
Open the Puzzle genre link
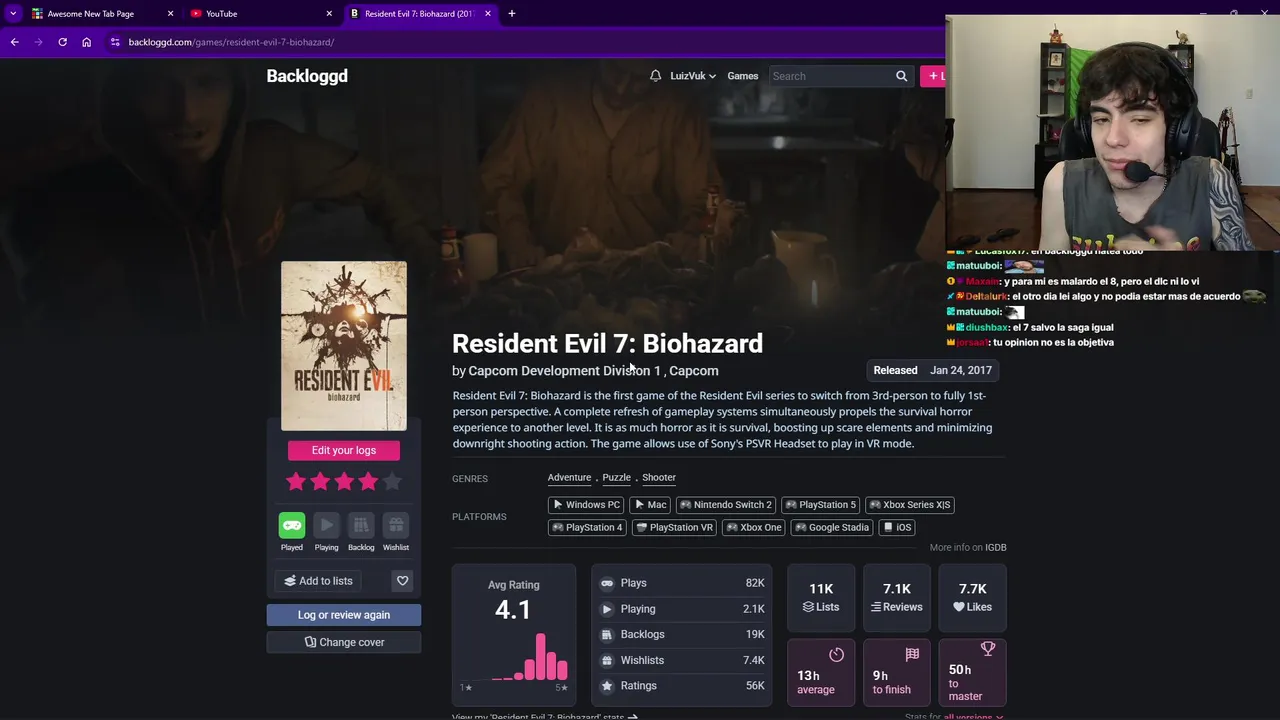pyautogui.click(x=616, y=478)
